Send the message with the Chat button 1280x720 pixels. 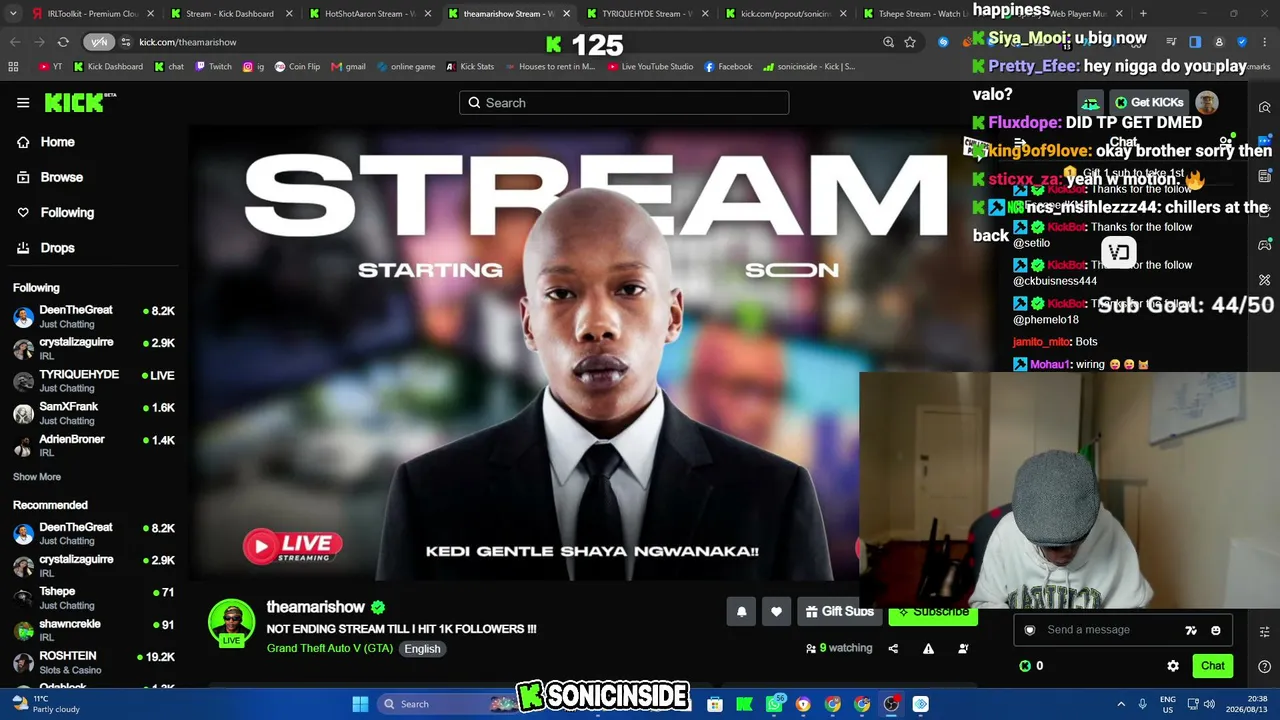(x=1212, y=666)
